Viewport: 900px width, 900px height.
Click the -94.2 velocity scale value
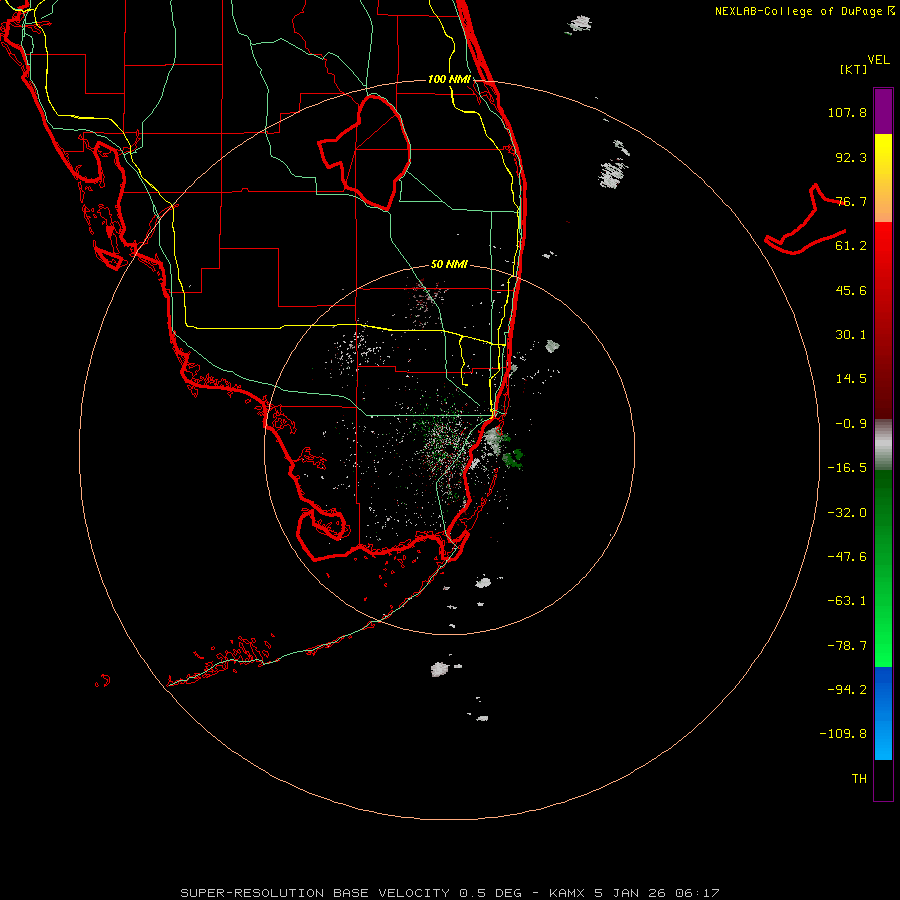click(x=847, y=689)
